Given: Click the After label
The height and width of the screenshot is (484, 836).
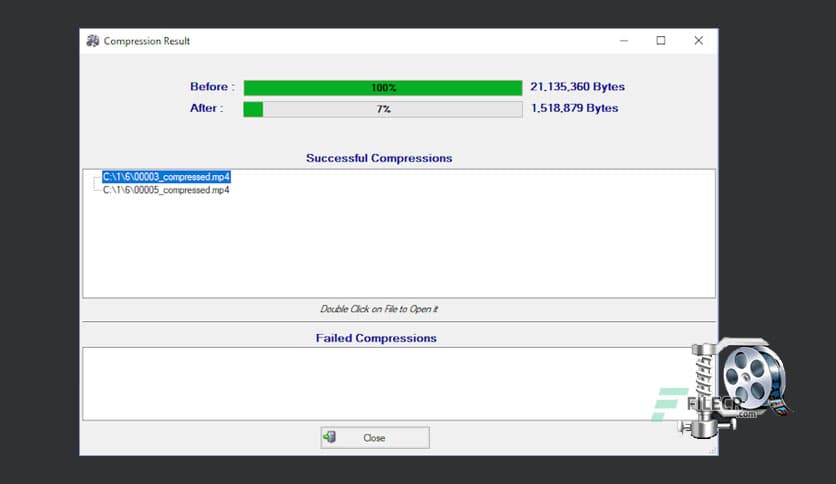Looking at the screenshot, I should pos(206,108).
